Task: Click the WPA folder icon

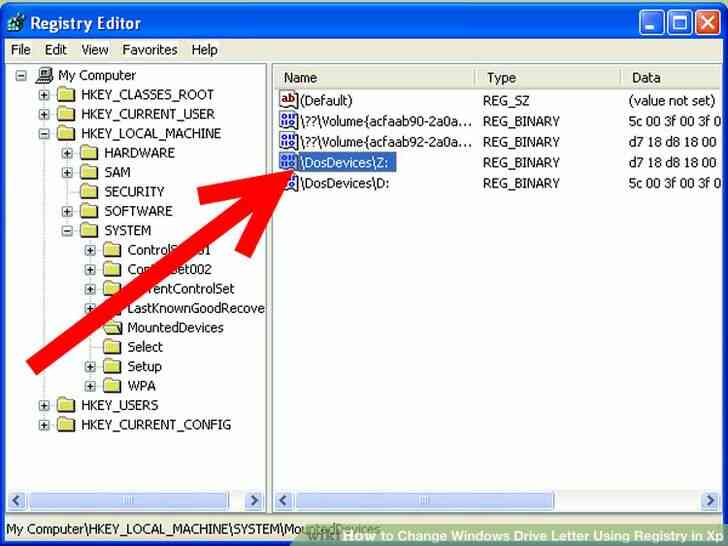Action: tap(112, 386)
